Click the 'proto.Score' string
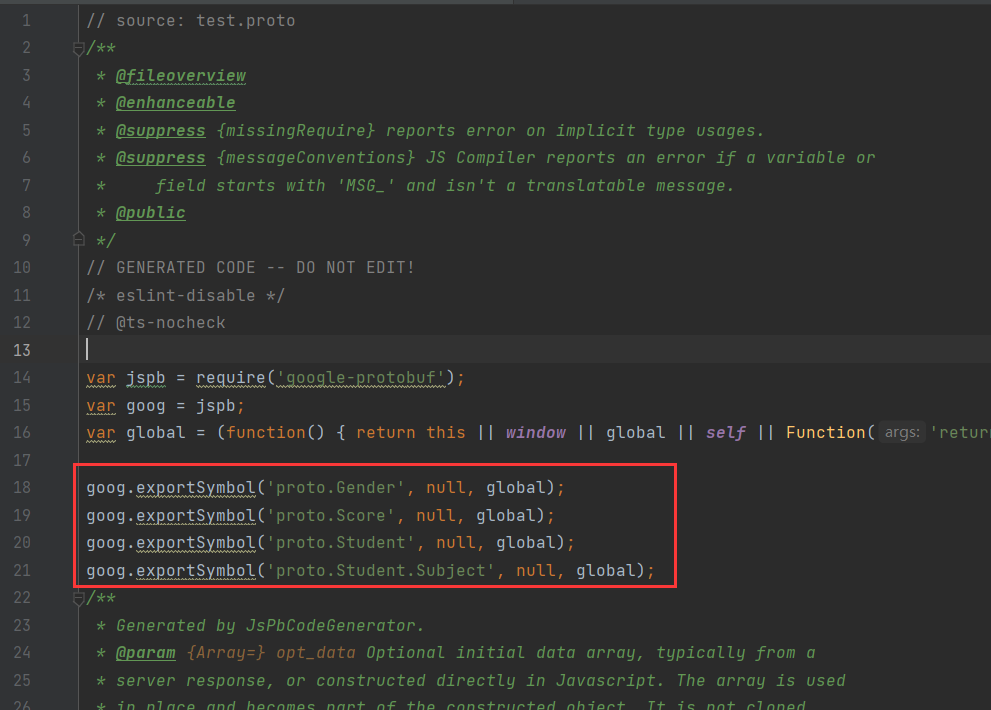This screenshot has height=710, width=991. (x=330, y=516)
